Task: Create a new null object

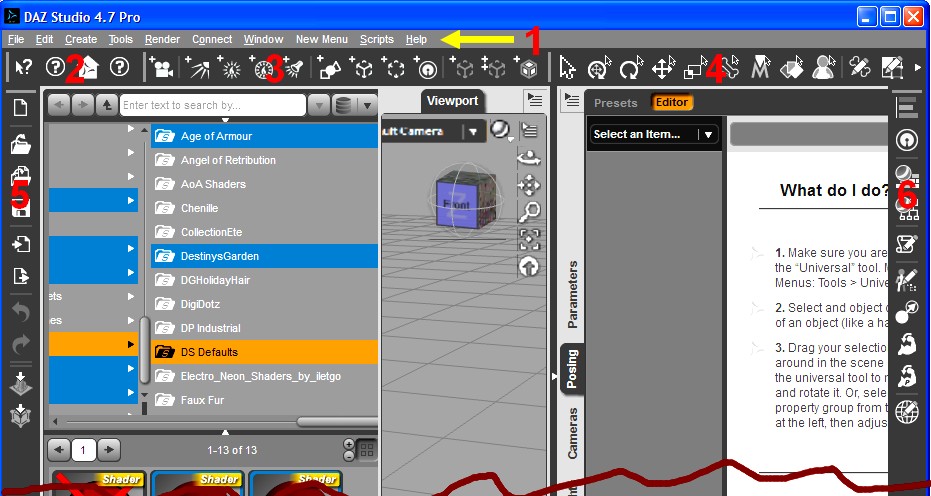Action: click(x=361, y=68)
